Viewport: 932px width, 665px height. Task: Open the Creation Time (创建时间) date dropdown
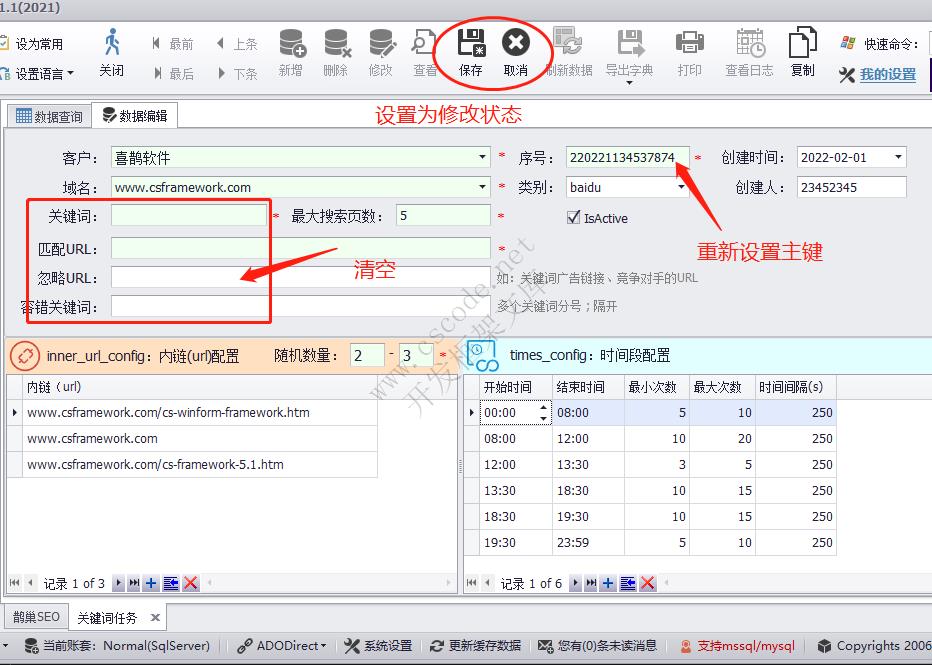tap(897, 158)
